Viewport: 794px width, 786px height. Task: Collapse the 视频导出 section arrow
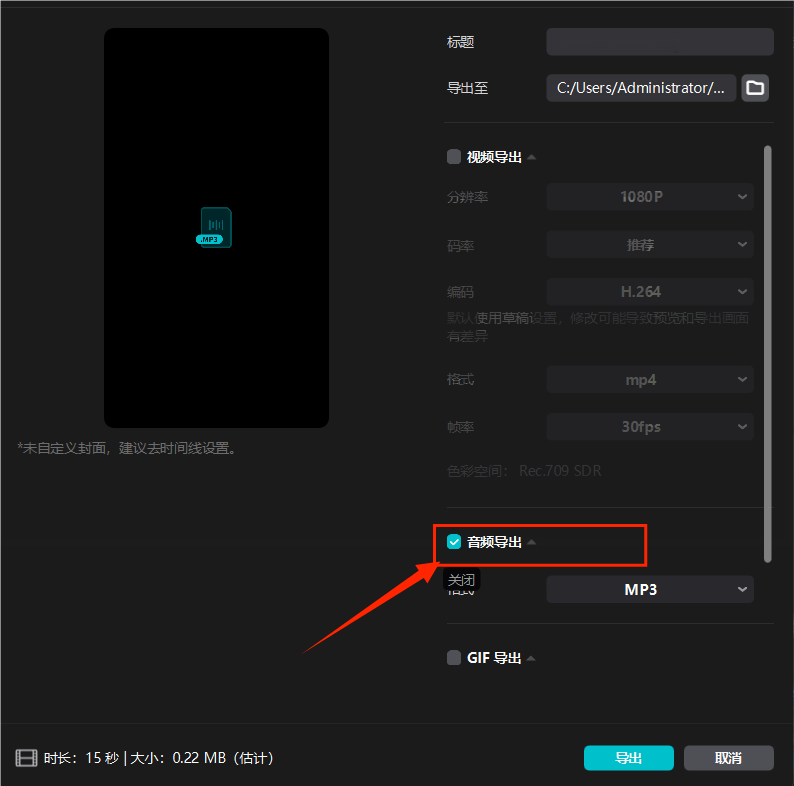point(532,157)
